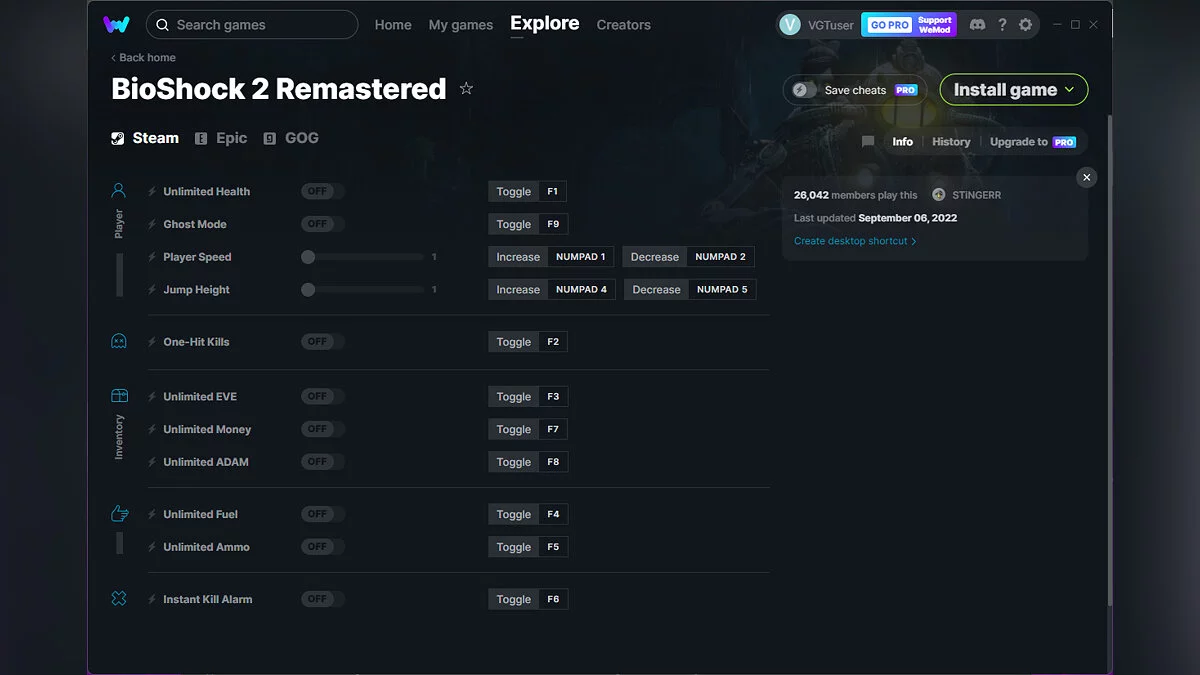Click the Epic platform logo icon
Image resolution: width=1200 pixels, height=675 pixels.
pyautogui.click(x=201, y=139)
